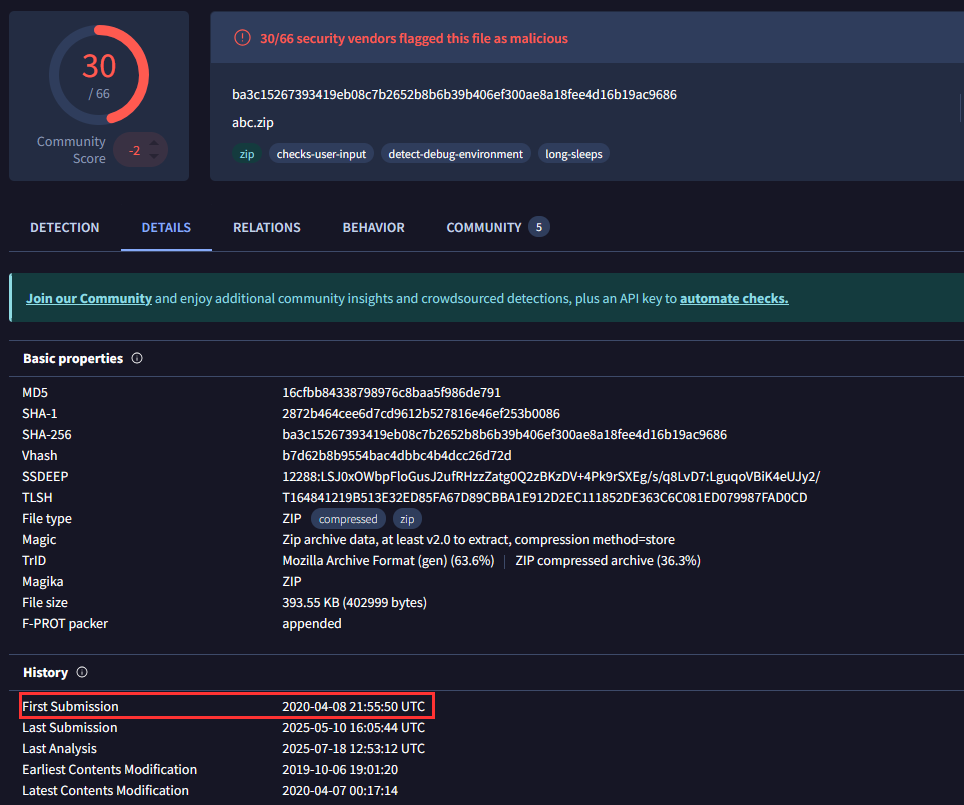Click the green 'zip' tag under abc.zip
The height and width of the screenshot is (805, 964).
246,154
